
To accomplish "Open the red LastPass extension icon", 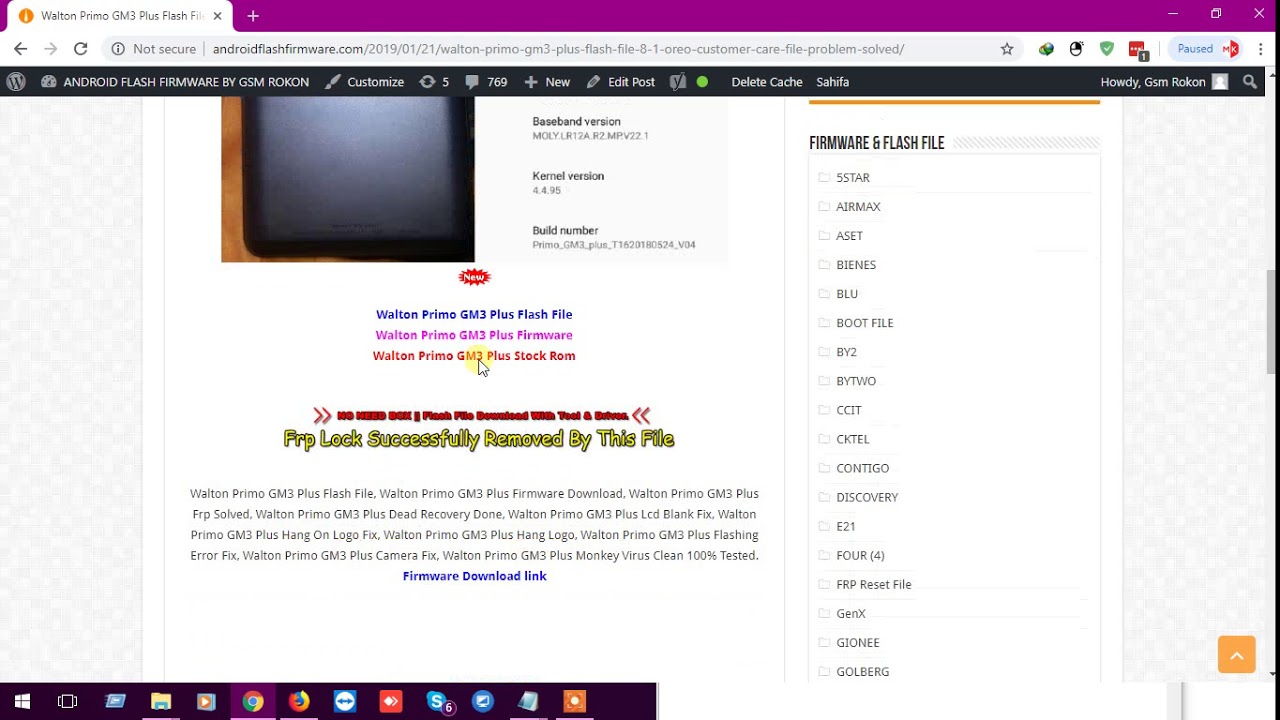I will 1137,49.
